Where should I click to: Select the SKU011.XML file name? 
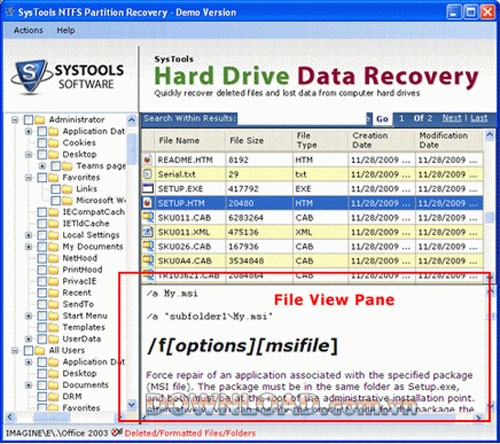point(184,232)
